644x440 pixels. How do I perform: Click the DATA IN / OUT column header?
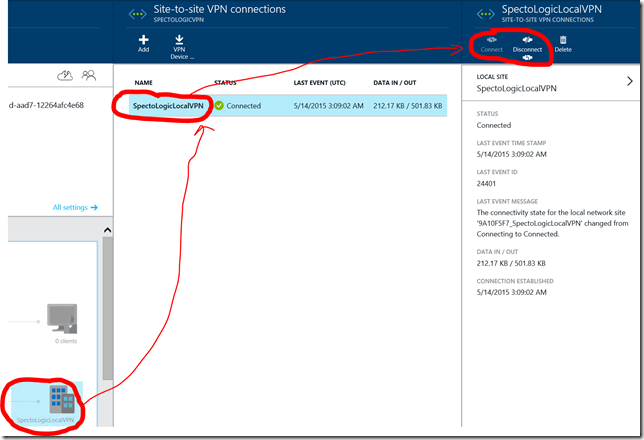tap(395, 82)
